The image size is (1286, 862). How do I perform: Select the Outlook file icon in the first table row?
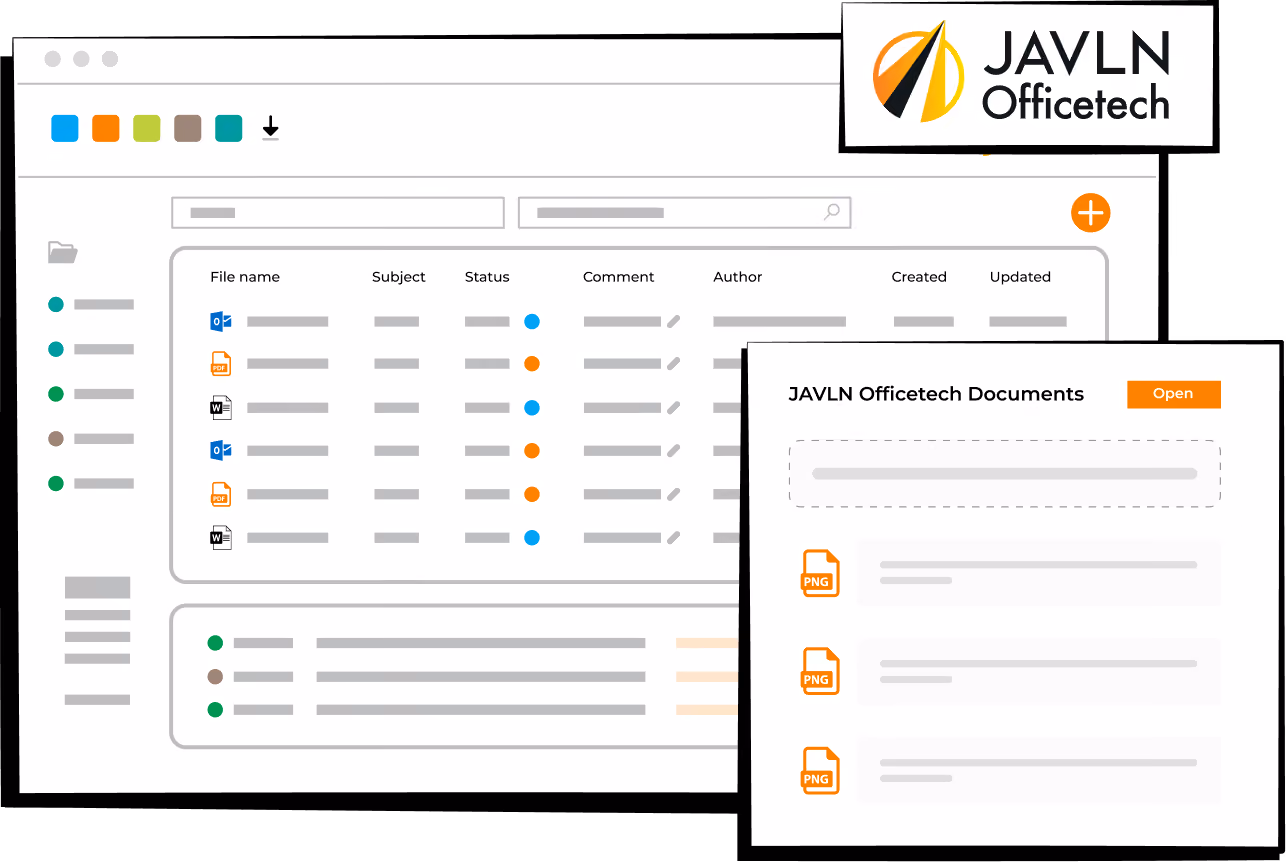[x=221, y=321]
